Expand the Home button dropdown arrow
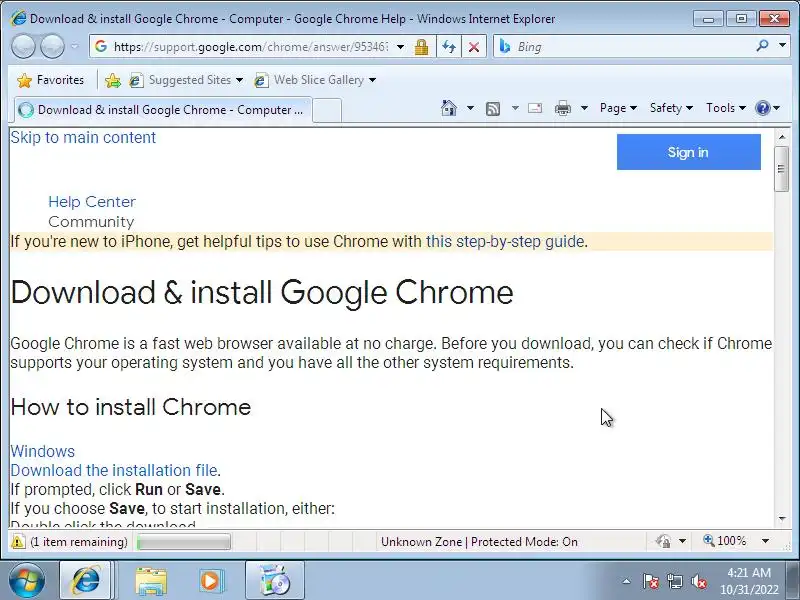The height and width of the screenshot is (600, 800). (x=470, y=108)
